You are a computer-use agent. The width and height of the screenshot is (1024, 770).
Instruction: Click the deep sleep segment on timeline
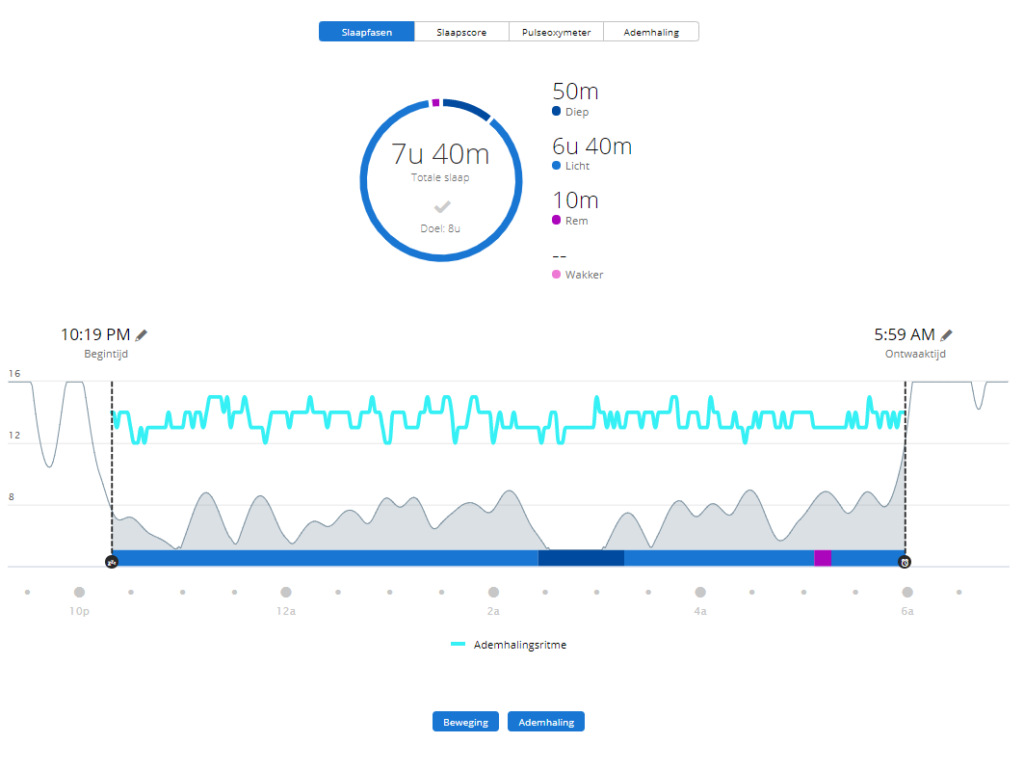click(581, 558)
